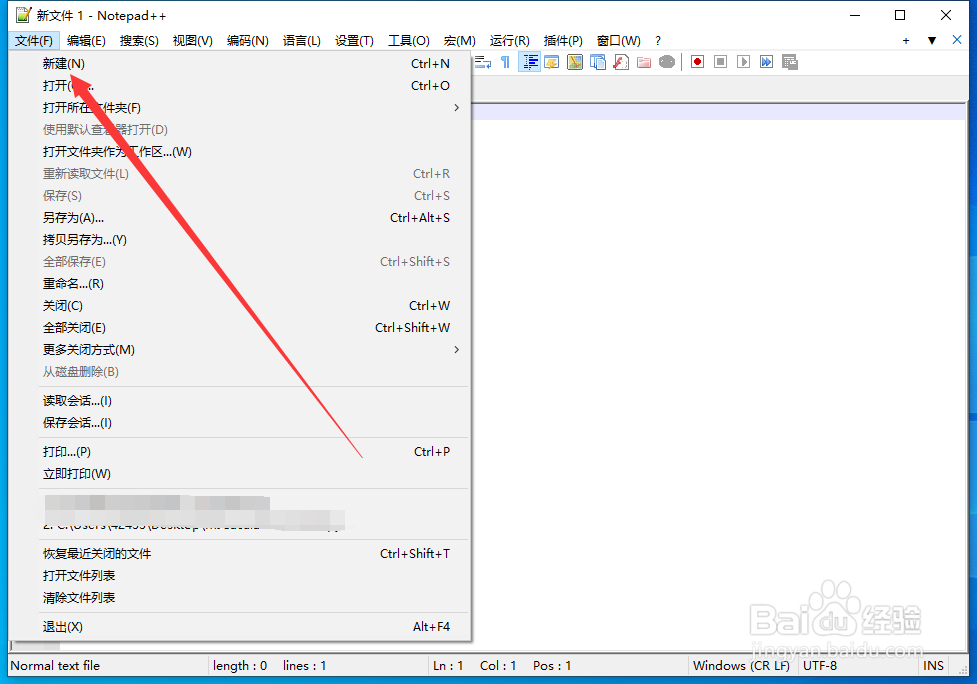Click save recorded macro icon
The image size is (977, 684).
pyautogui.click(x=789, y=62)
